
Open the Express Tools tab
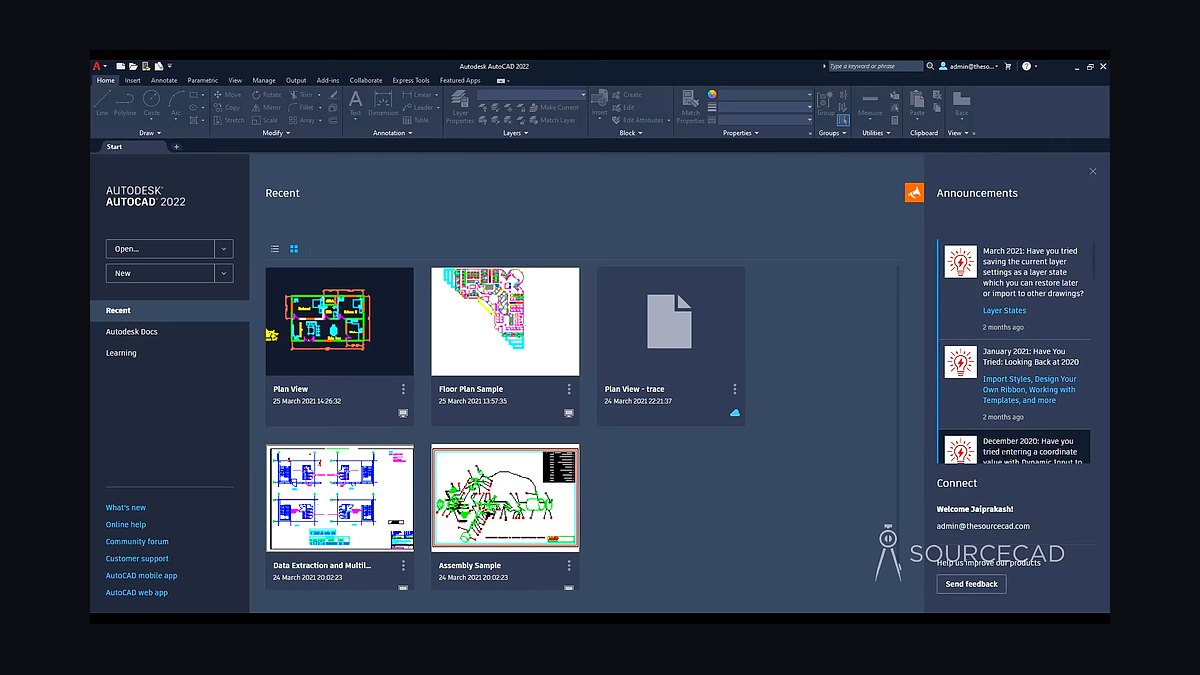tap(411, 80)
